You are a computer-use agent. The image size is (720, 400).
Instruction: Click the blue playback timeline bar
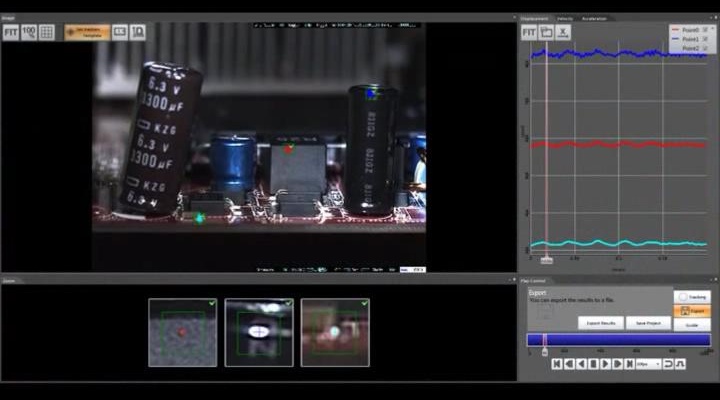coord(618,340)
